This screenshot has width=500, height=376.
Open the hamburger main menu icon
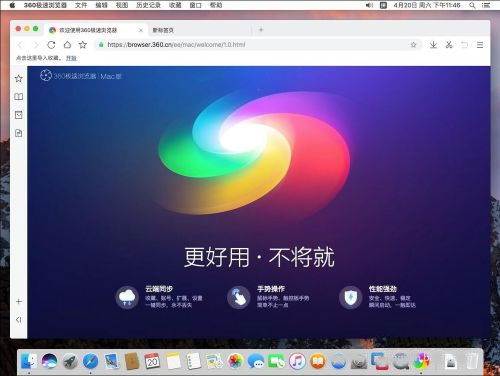click(480, 45)
